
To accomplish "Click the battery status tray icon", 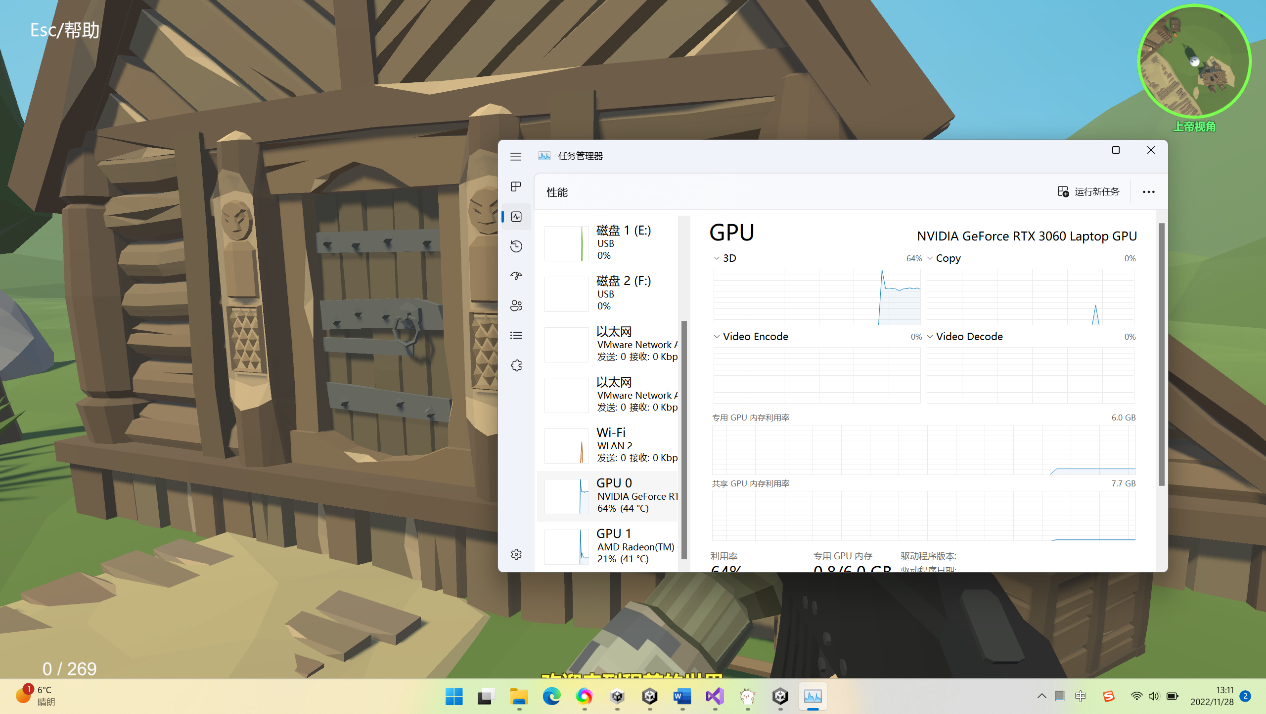I will (x=1172, y=696).
